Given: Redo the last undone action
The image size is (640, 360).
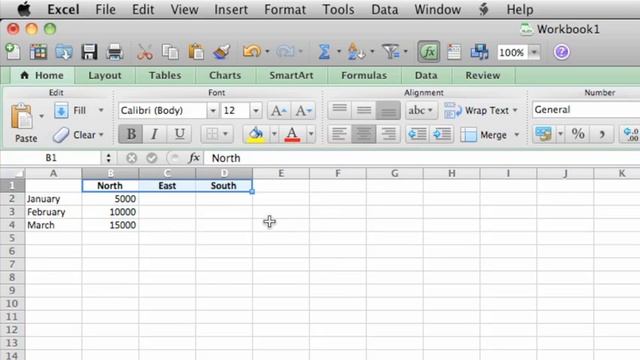Looking at the screenshot, I should [x=285, y=51].
